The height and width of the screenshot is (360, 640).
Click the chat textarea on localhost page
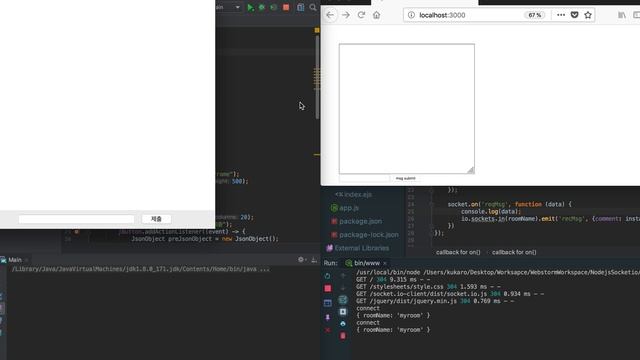pyautogui.click(x=407, y=109)
